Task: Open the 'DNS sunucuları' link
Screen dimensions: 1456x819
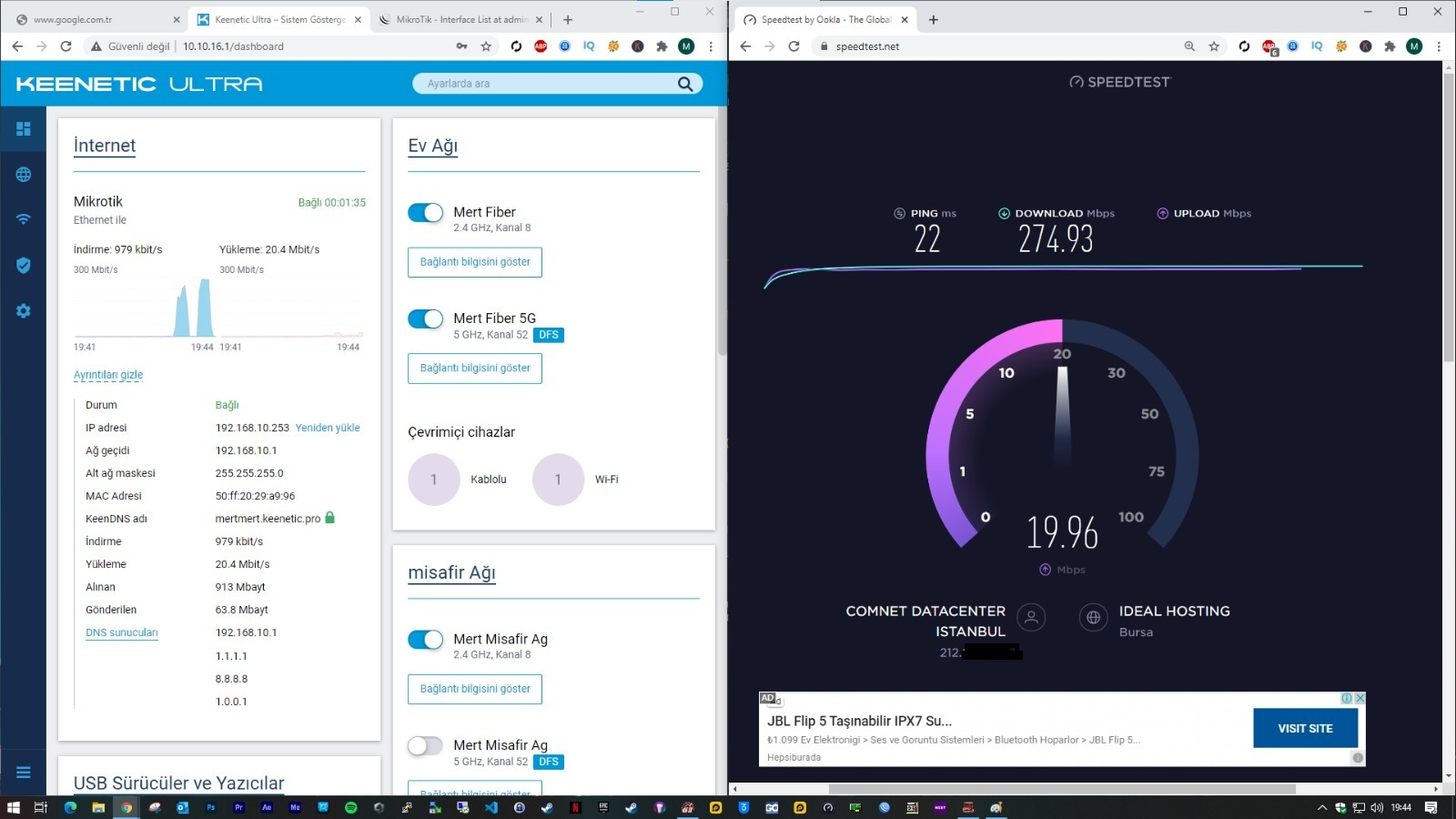Action: [122, 632]
